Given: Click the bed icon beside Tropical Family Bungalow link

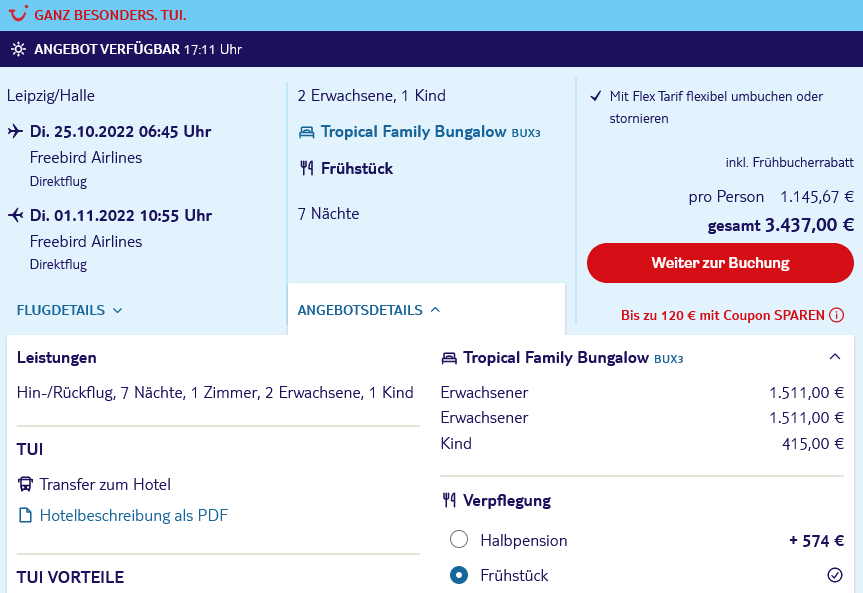Looking at the screenshot, I should click(307, 132).
